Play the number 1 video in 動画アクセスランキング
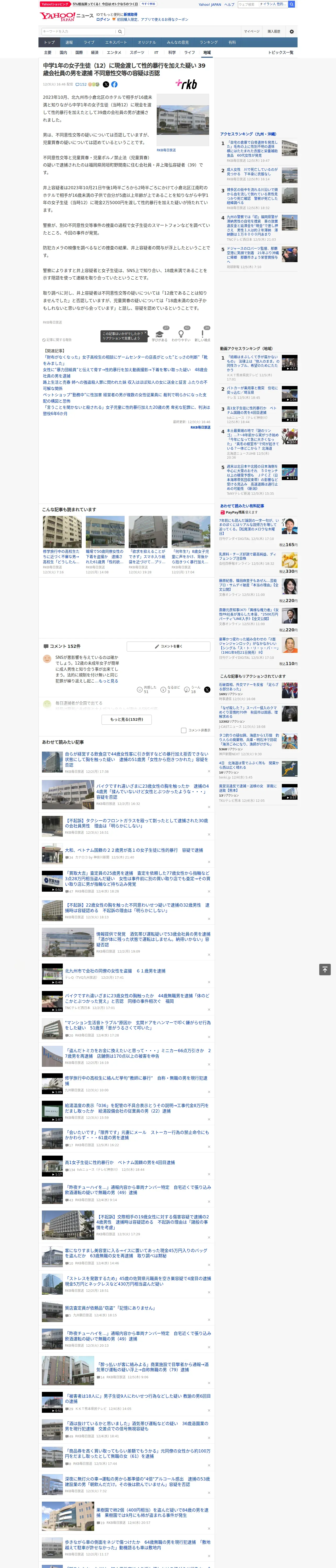Image resolution: width=336 pixels, height=1568 pixels. pyautogui.click(x=290, y=363)
